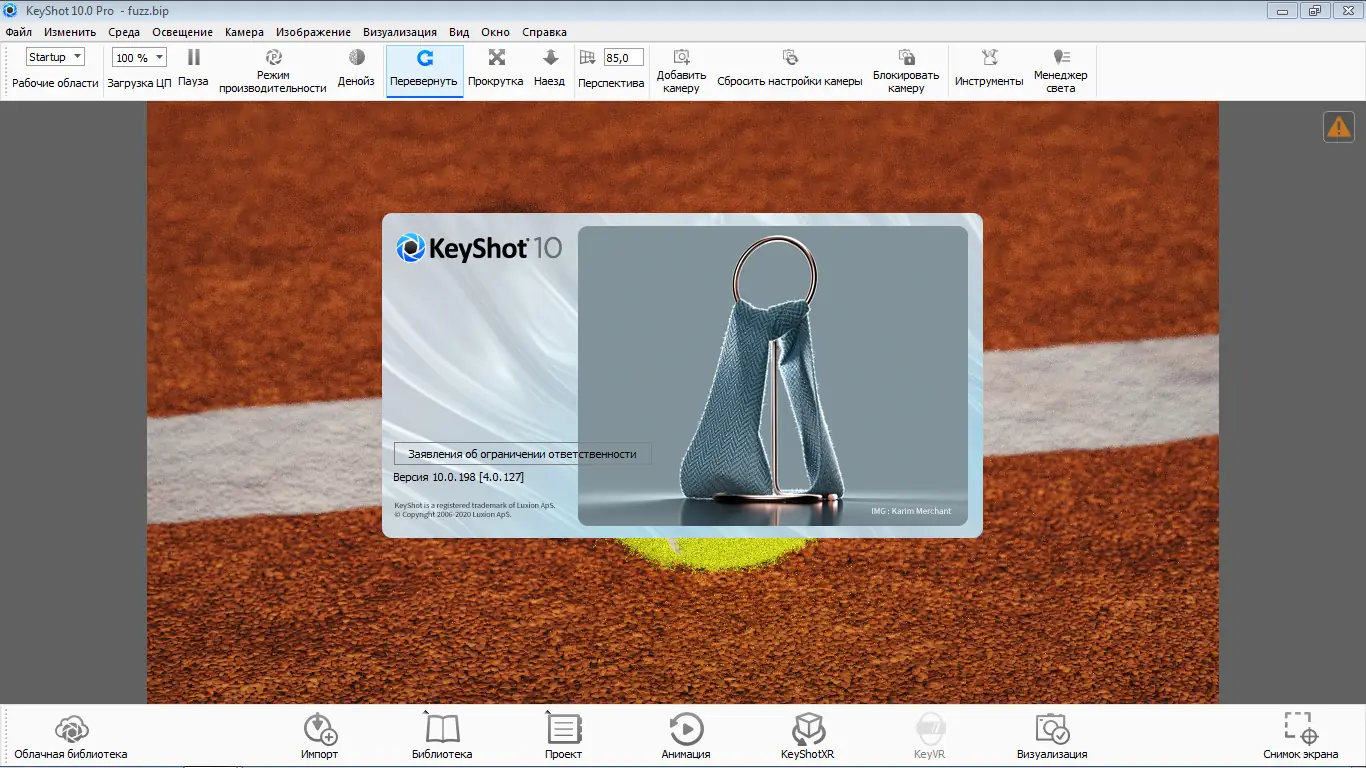The image size is (1366, 768).
Task: Open the Среда menu
Action: tap(124, 32)
